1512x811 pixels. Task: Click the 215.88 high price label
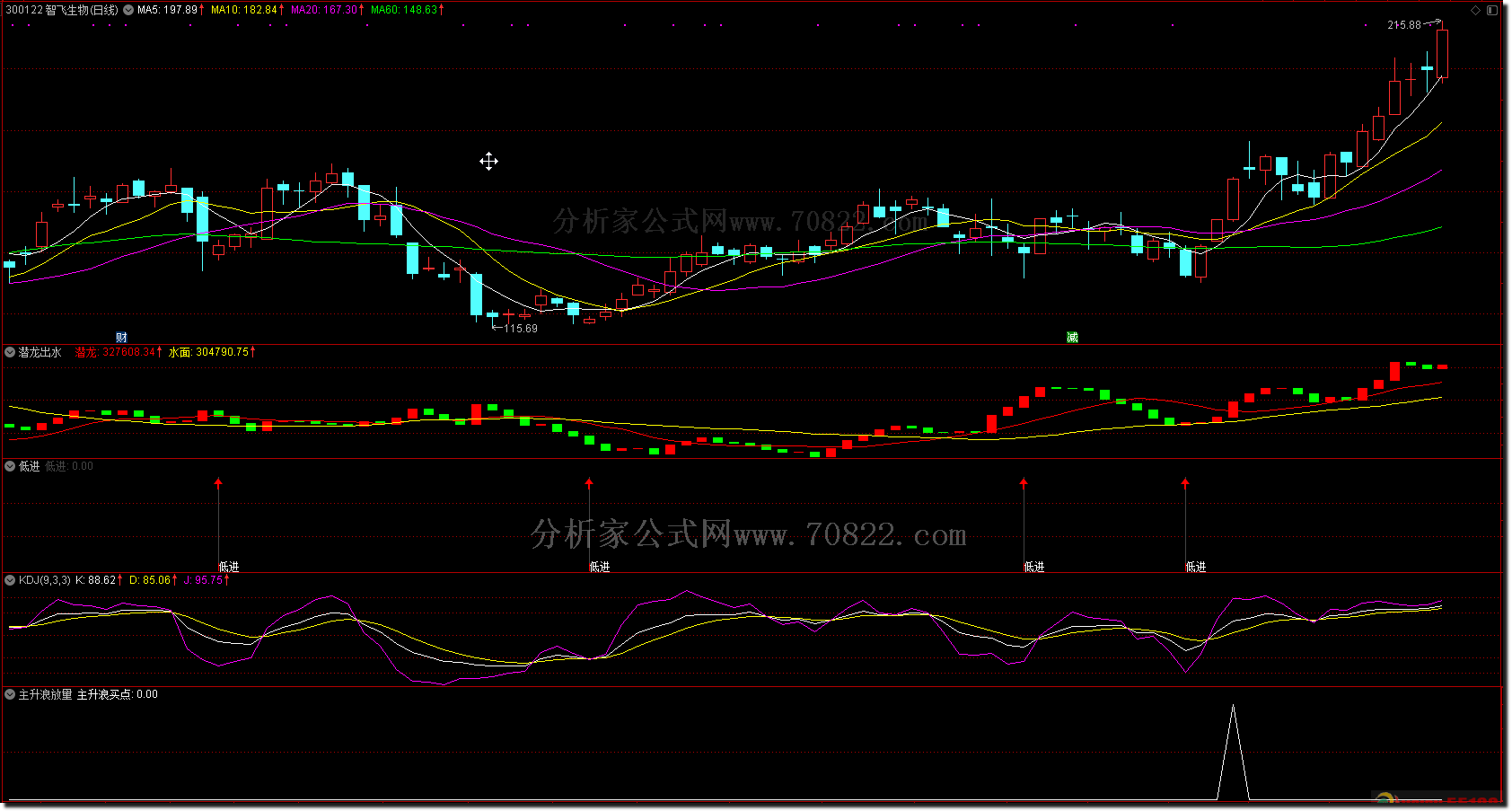click(x=1404, y=25)
